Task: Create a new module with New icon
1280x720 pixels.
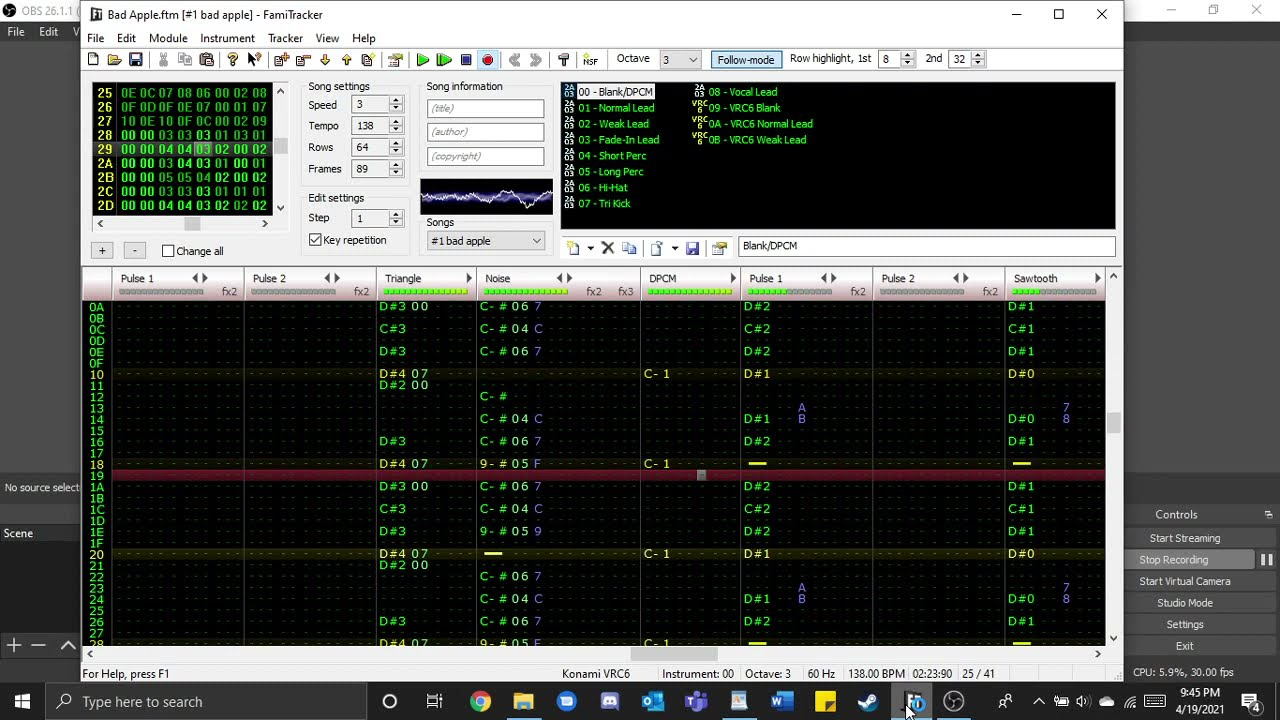Action: (93, 60)
